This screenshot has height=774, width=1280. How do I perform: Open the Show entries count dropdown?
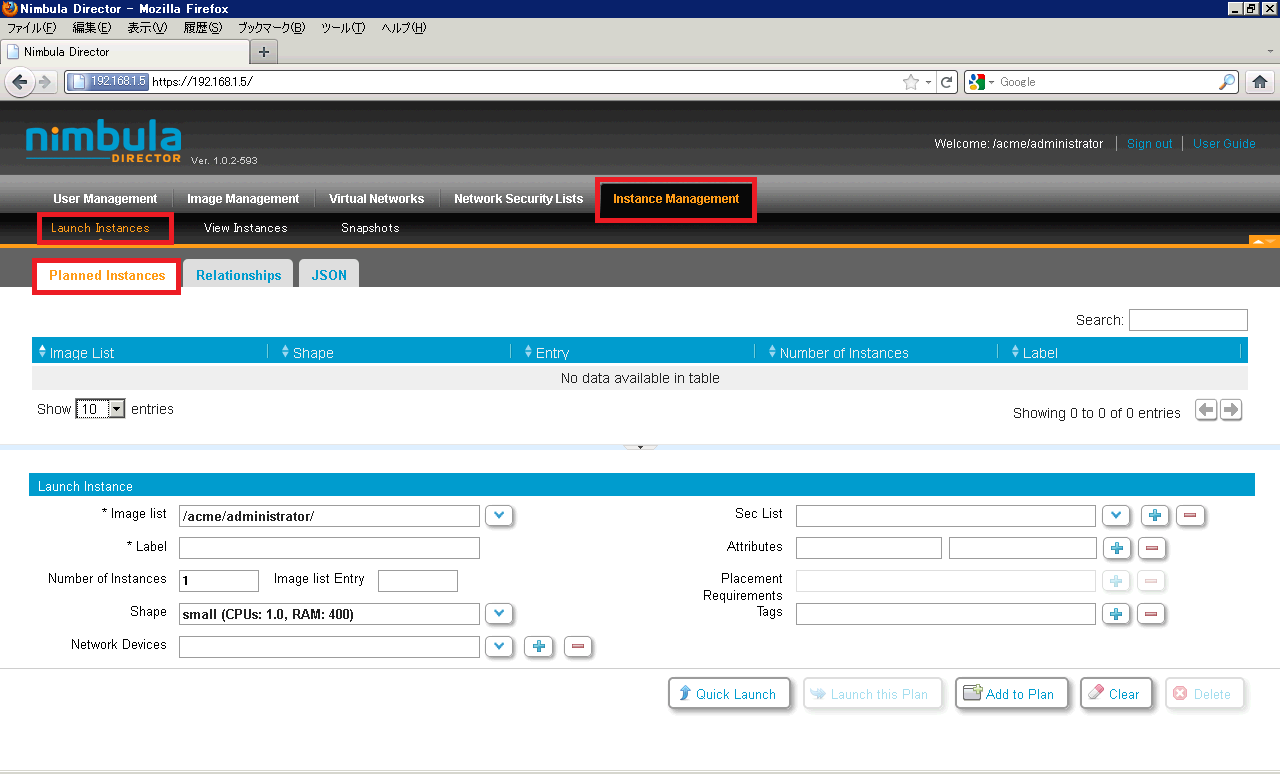[100, 409]
